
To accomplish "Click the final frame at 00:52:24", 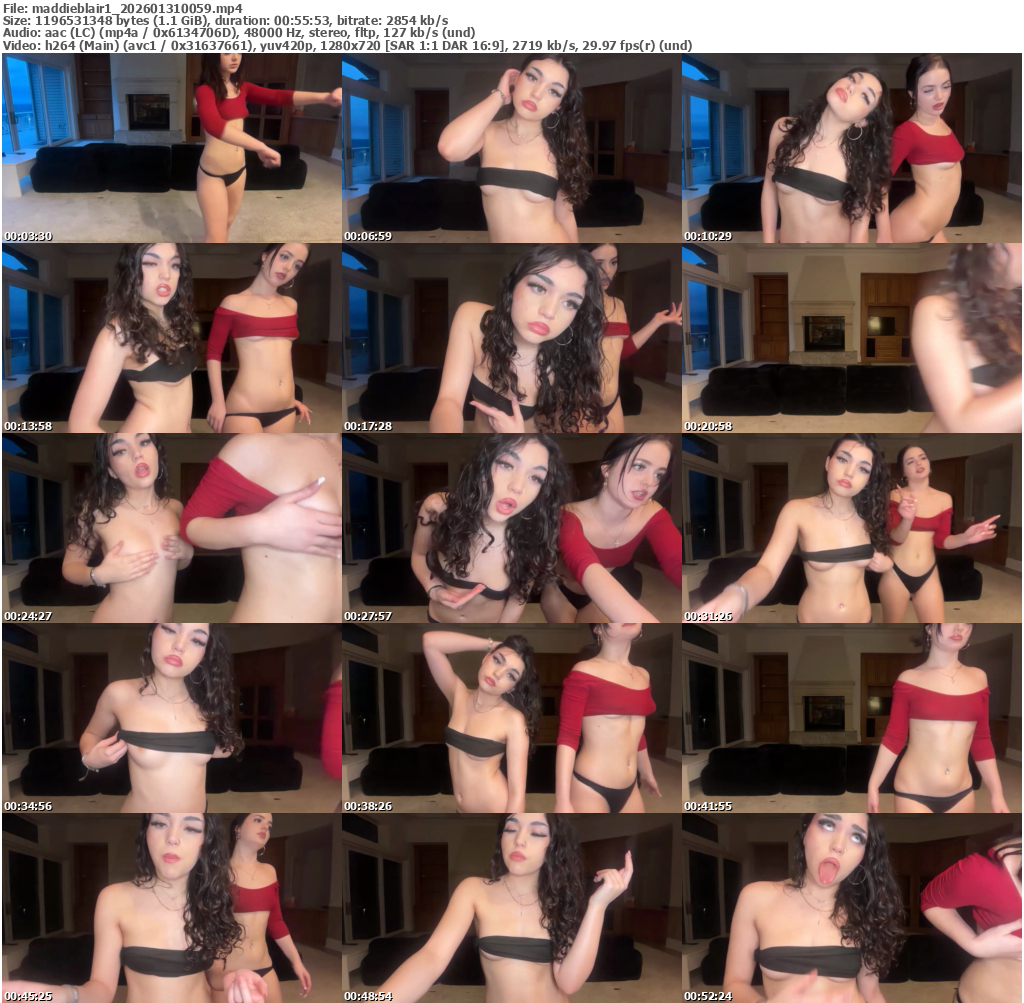I will (851, 908).
